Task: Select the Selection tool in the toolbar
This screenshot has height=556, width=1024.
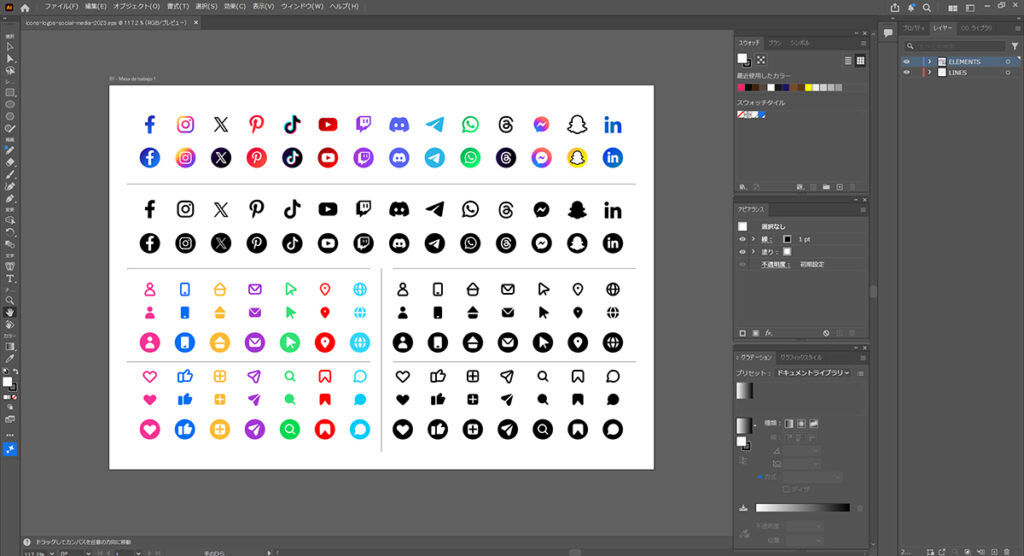Action: coord(10,47)
